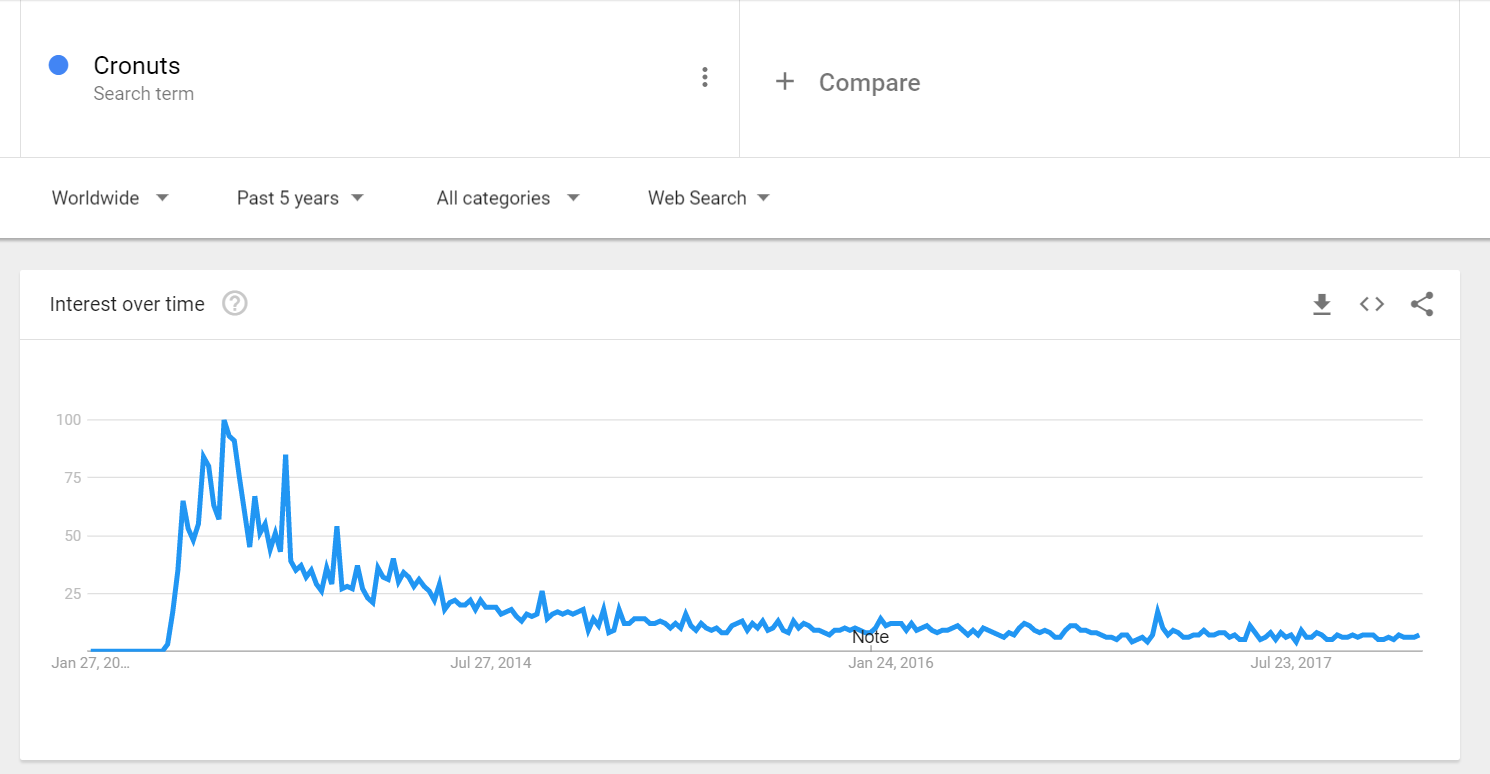This screenshot has height=774, width=1490.
Task: Click the blue Cronuts color dot
Action: point(58,65)
